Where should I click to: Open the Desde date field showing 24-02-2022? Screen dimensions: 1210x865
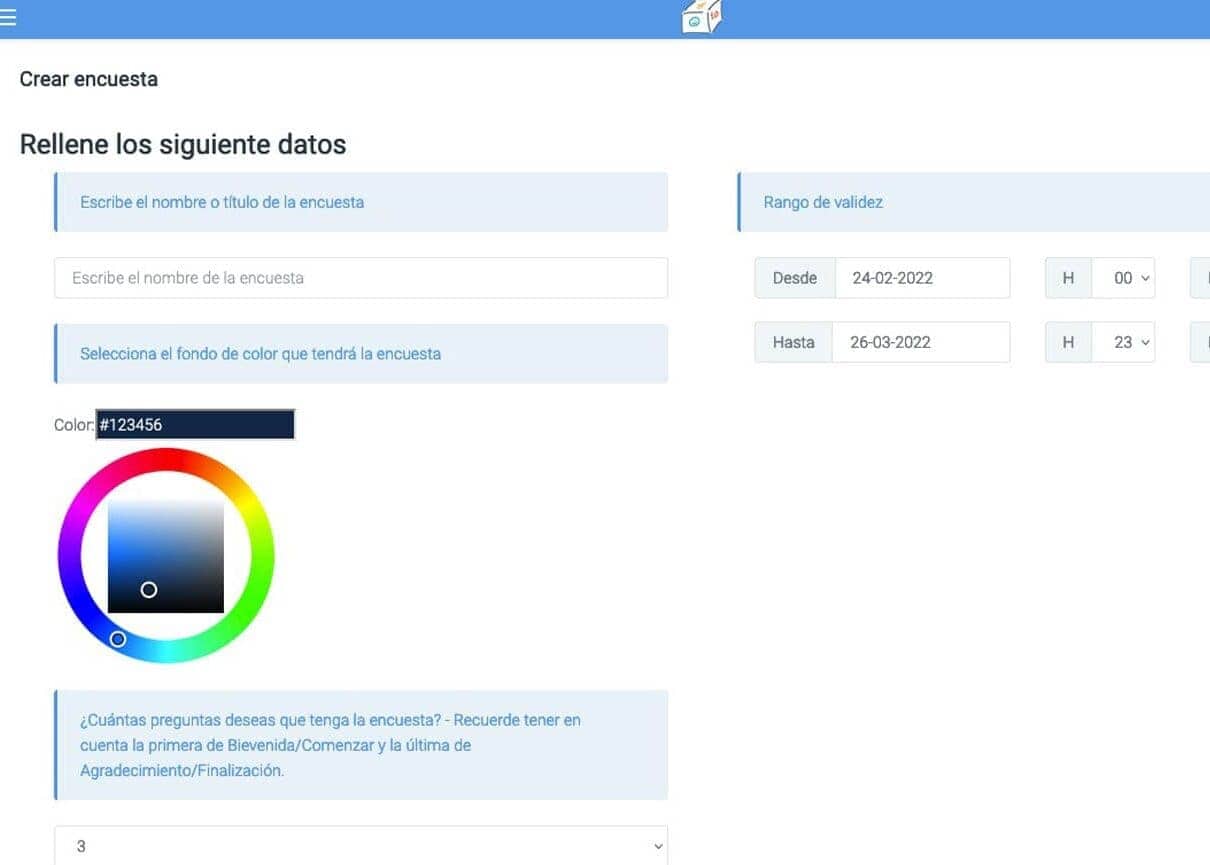(920, 278)
